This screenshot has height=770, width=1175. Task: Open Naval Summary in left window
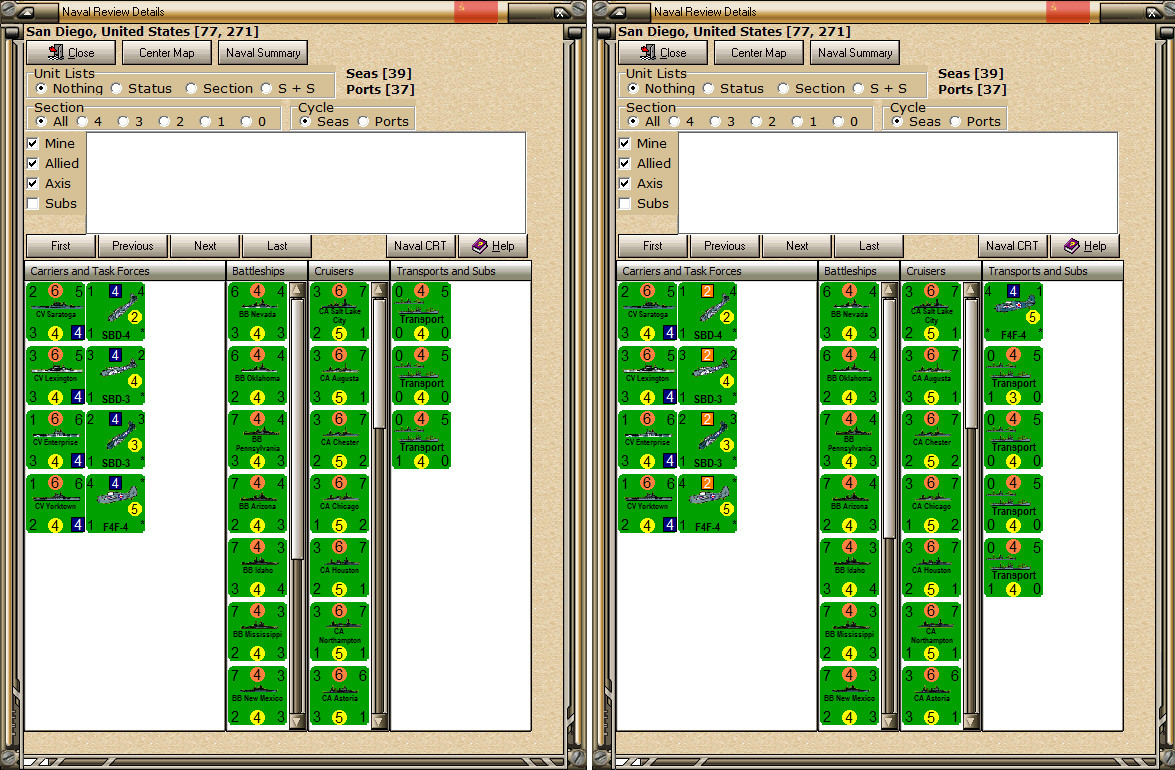(263, 52)
